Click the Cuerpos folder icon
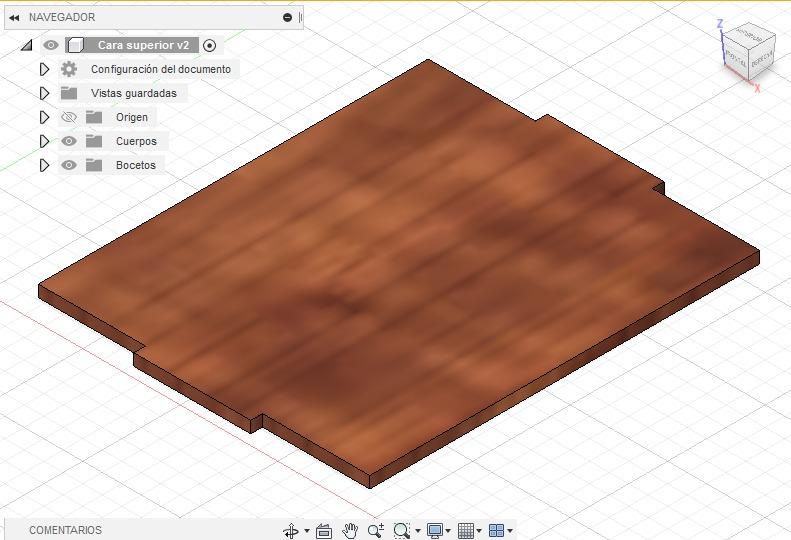The width and height of the screenshot is (791, 540). point(94,141)
